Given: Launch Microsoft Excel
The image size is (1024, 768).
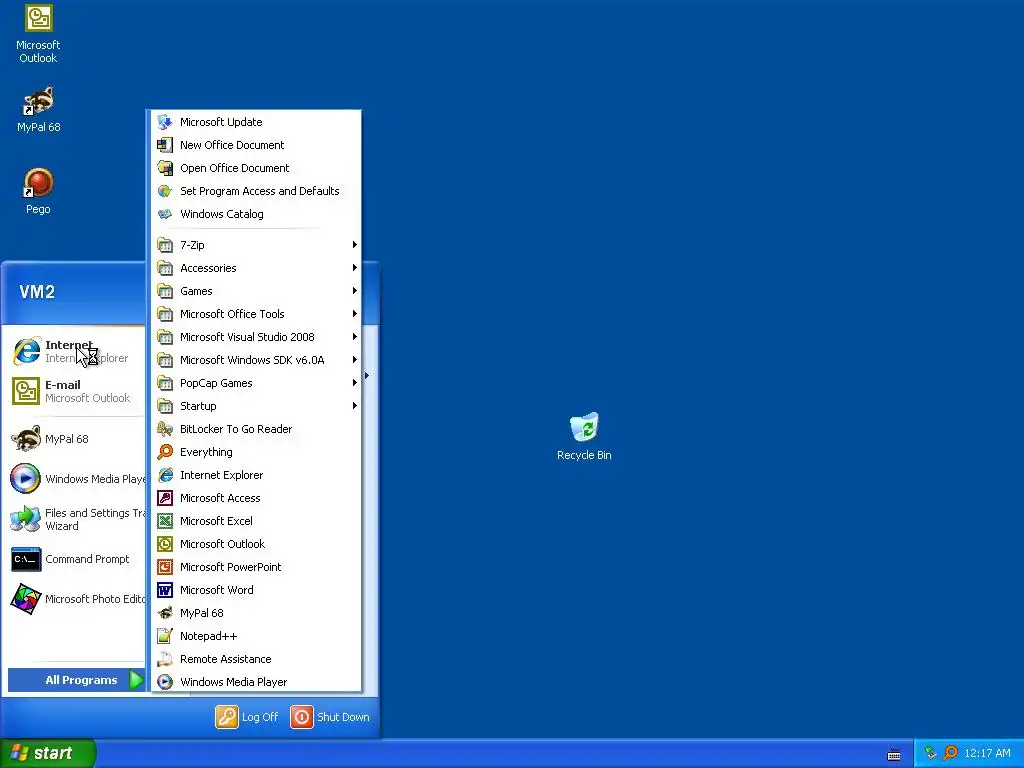Looking at the screenshot, I should coord(256,521).
